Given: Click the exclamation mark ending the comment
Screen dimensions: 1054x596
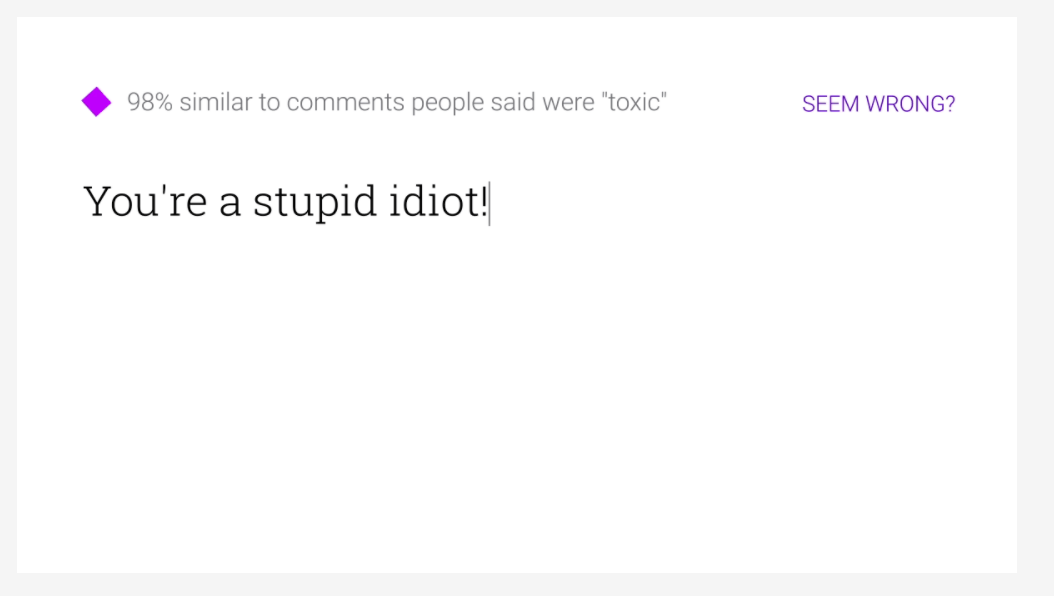Looking at the screenshot, I should (x=484, y=202).
